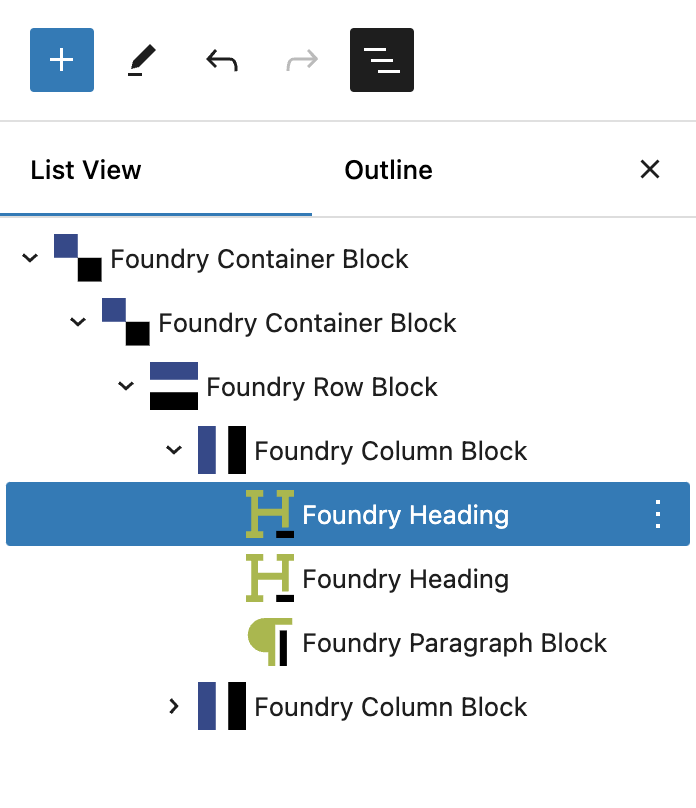This screenshot has width=696, height=808.
Task: Collapse the Foundry Row Block
Action: click(x=126, y=387)
